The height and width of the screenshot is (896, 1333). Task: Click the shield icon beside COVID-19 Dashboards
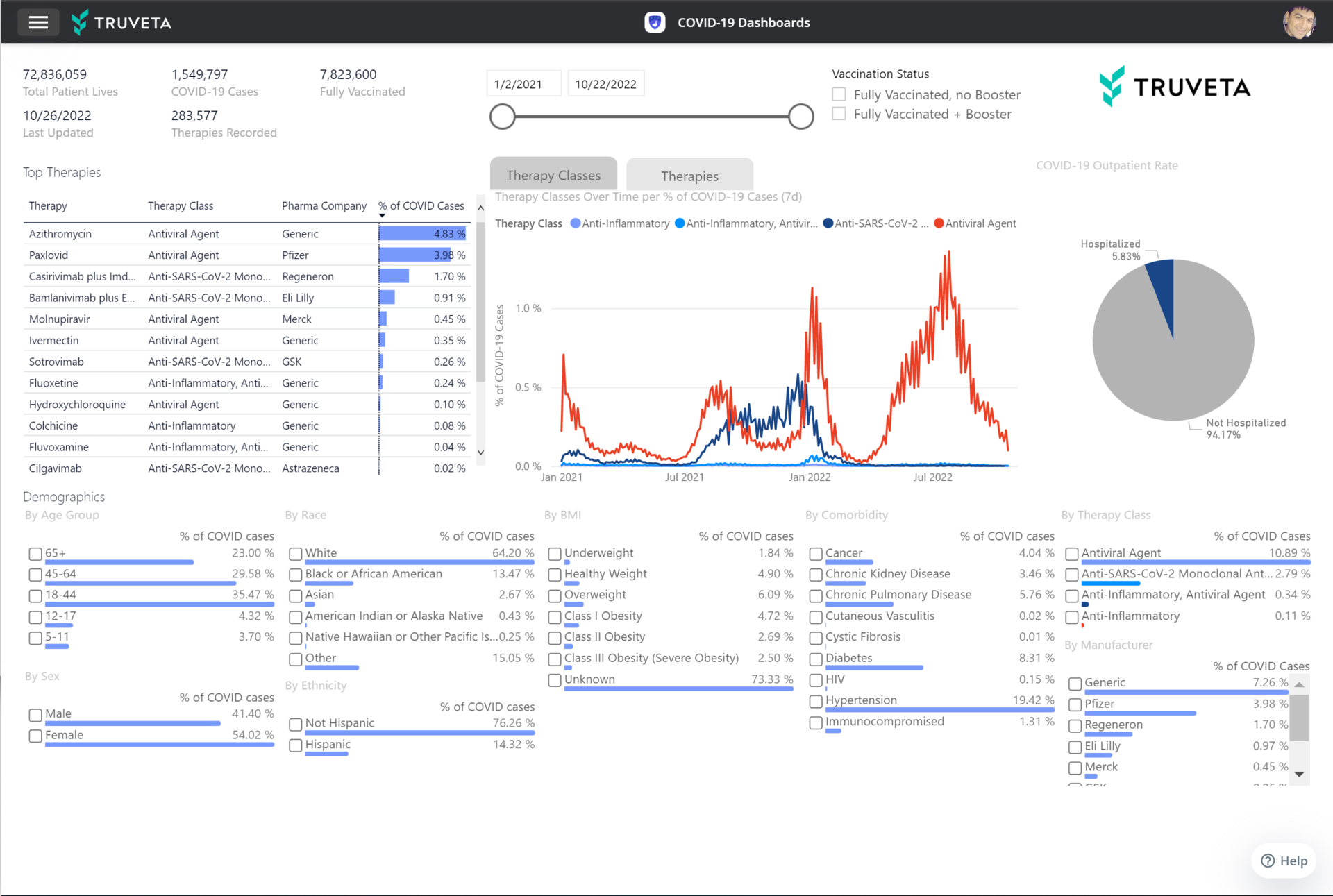(654, 22)
